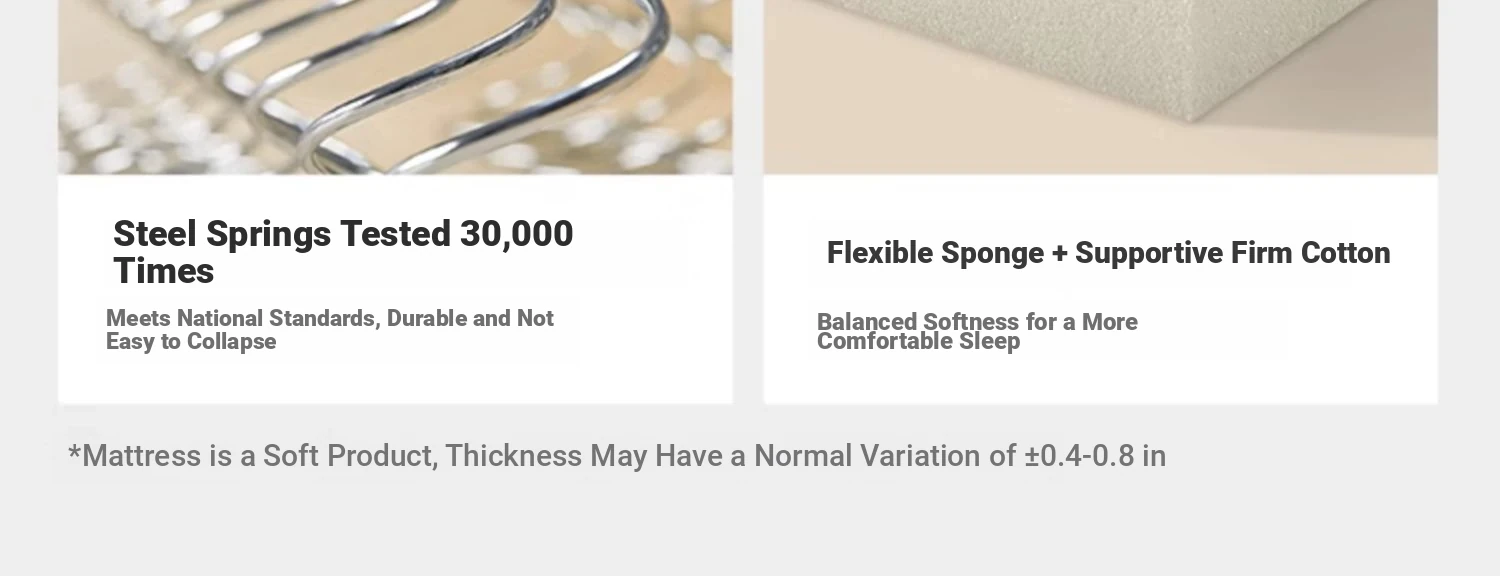Viewport: 1500px width, 576px height.
Task: Click the ±0.4-0.8 in measurement text
Action: pos(1095,456)
